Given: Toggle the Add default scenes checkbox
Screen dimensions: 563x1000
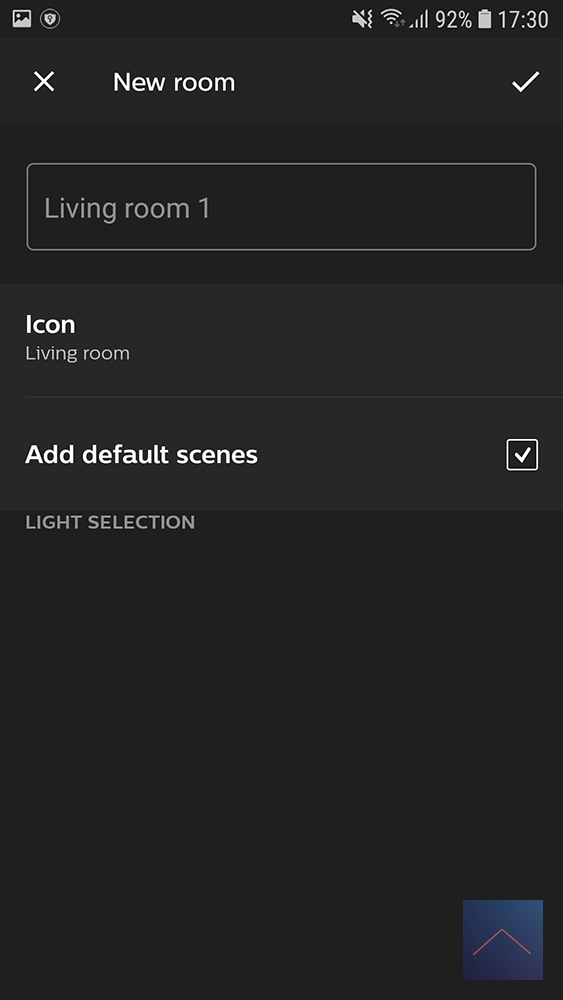Looking at the screenshot, I should [522, 455].
